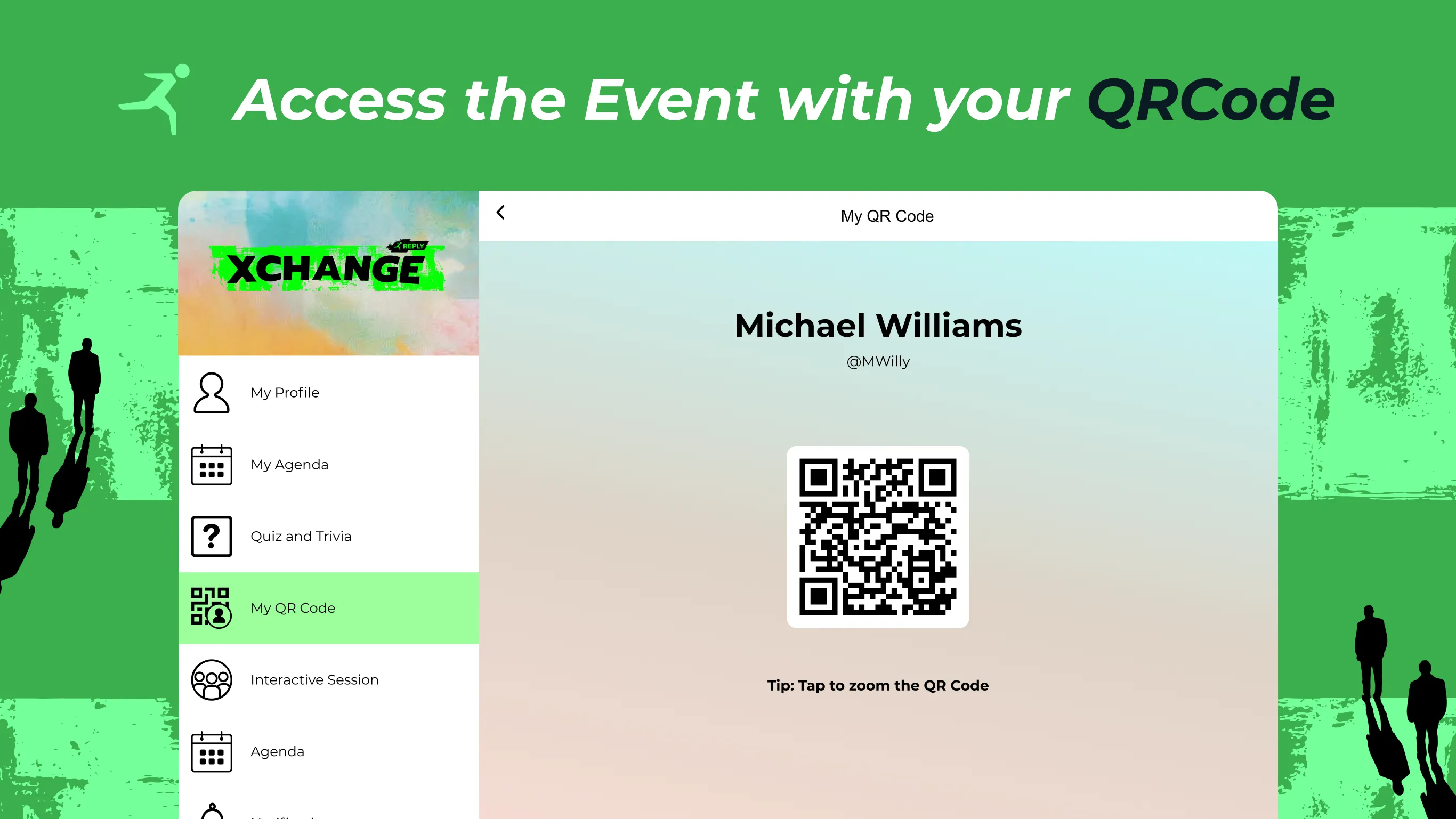1456x819 pixels.
Task: Access Interactive Session icon
Action: pyautogui.click(x=211, y=679)
